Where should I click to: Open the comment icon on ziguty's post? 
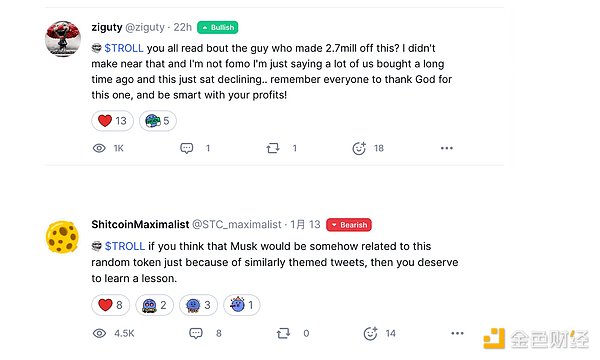pos(187,148)
